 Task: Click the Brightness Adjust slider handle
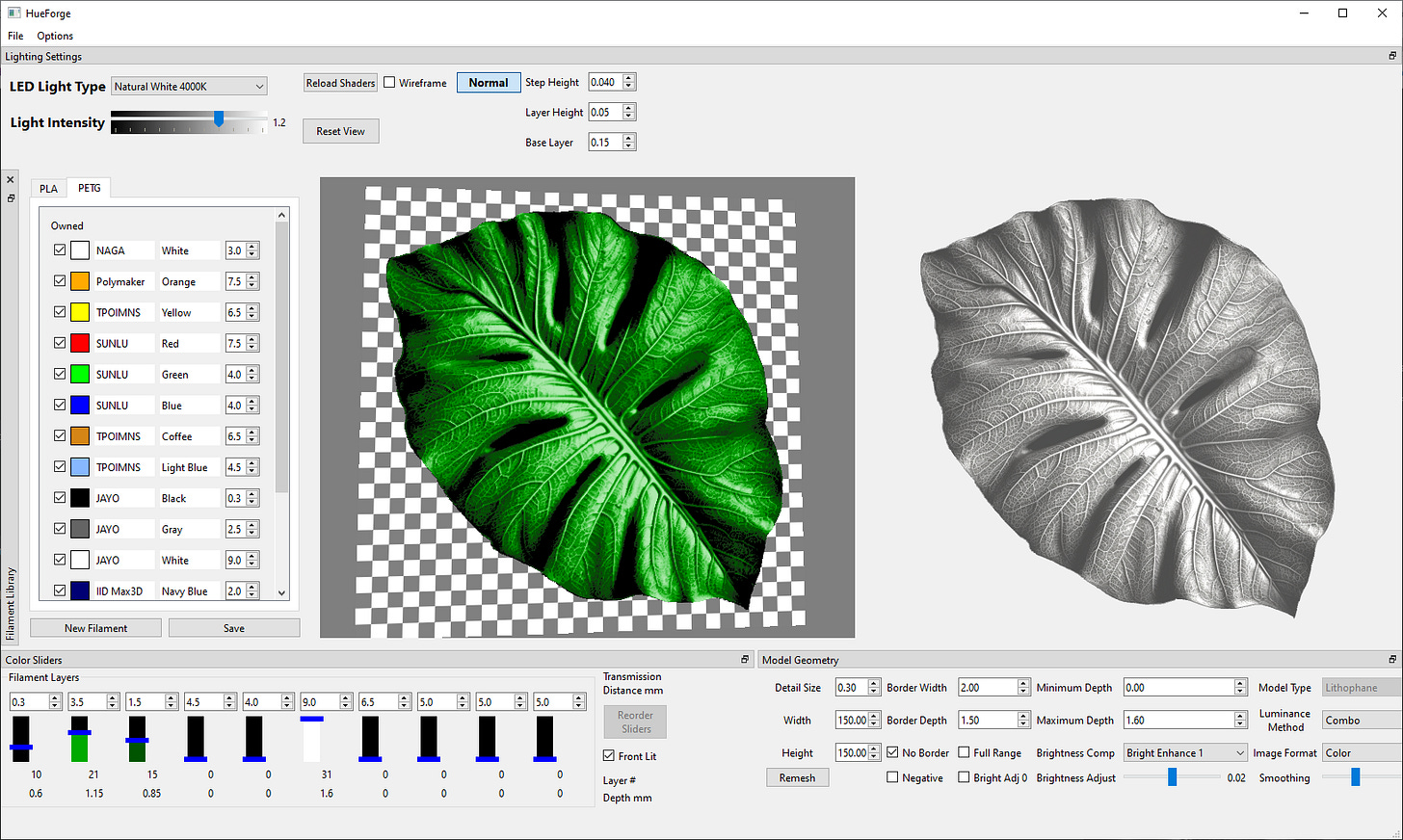pos(1172,777)
